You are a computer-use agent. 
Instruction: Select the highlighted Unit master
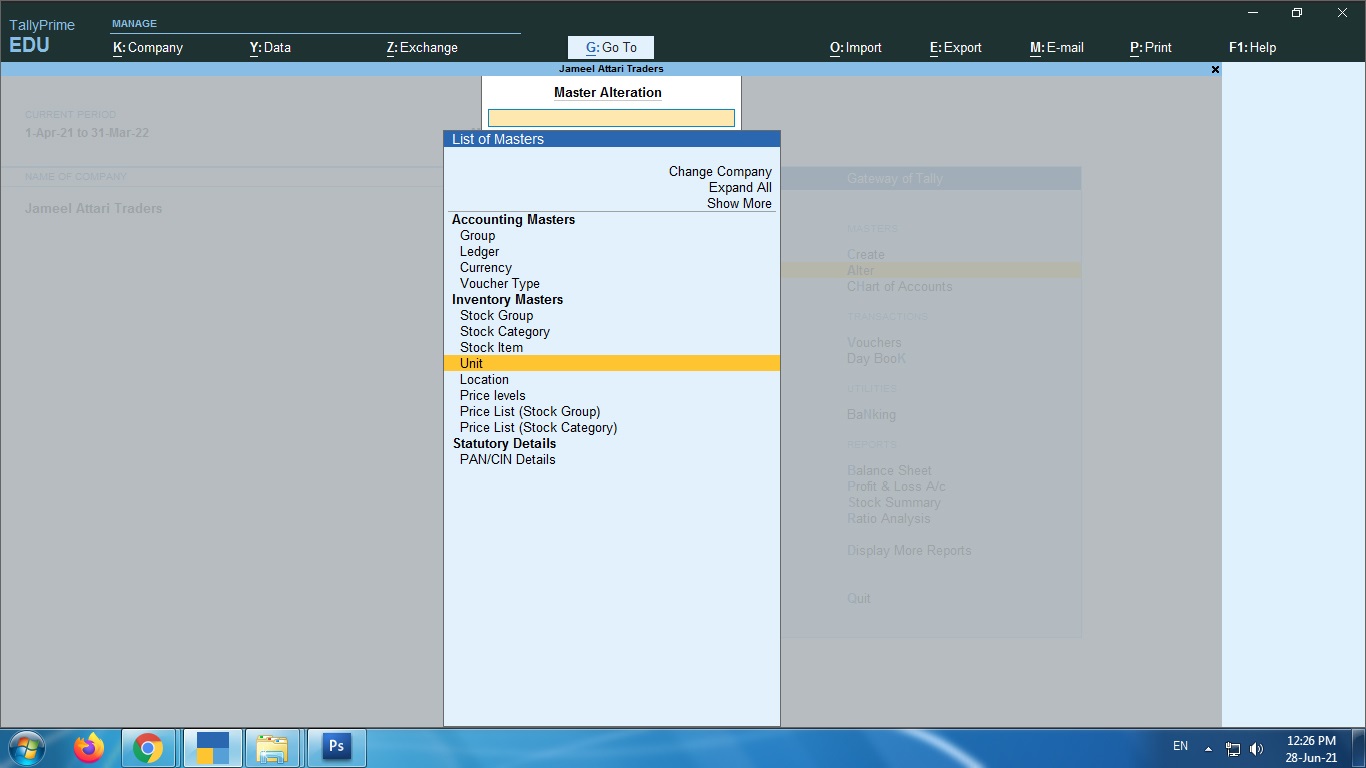611,363
